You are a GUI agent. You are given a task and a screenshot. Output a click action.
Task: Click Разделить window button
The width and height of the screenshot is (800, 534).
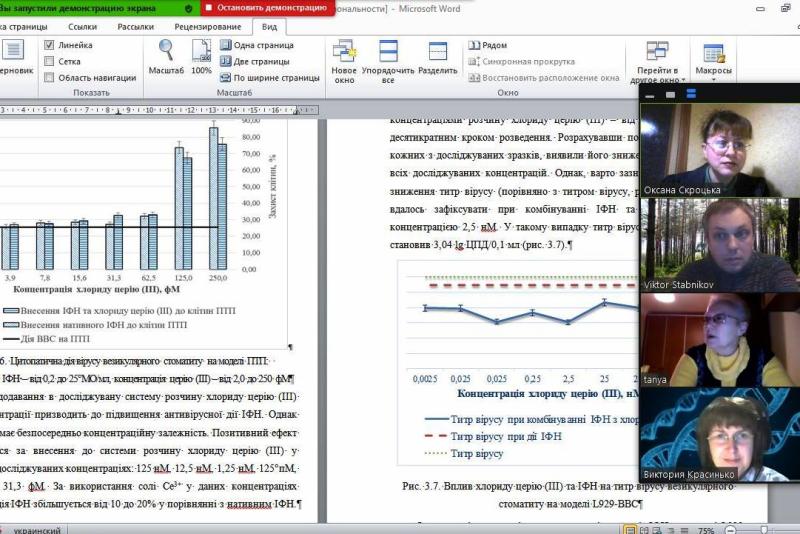pyautogui.click(x=438, y=58)
